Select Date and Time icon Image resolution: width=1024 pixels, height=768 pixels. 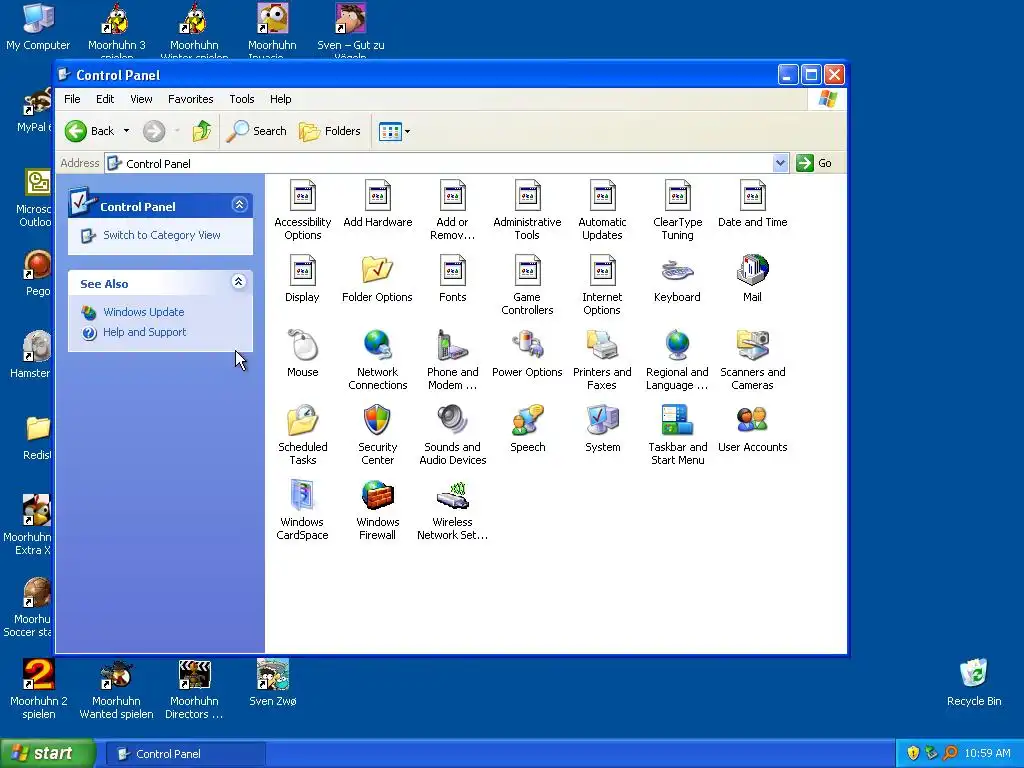point(752,195)
